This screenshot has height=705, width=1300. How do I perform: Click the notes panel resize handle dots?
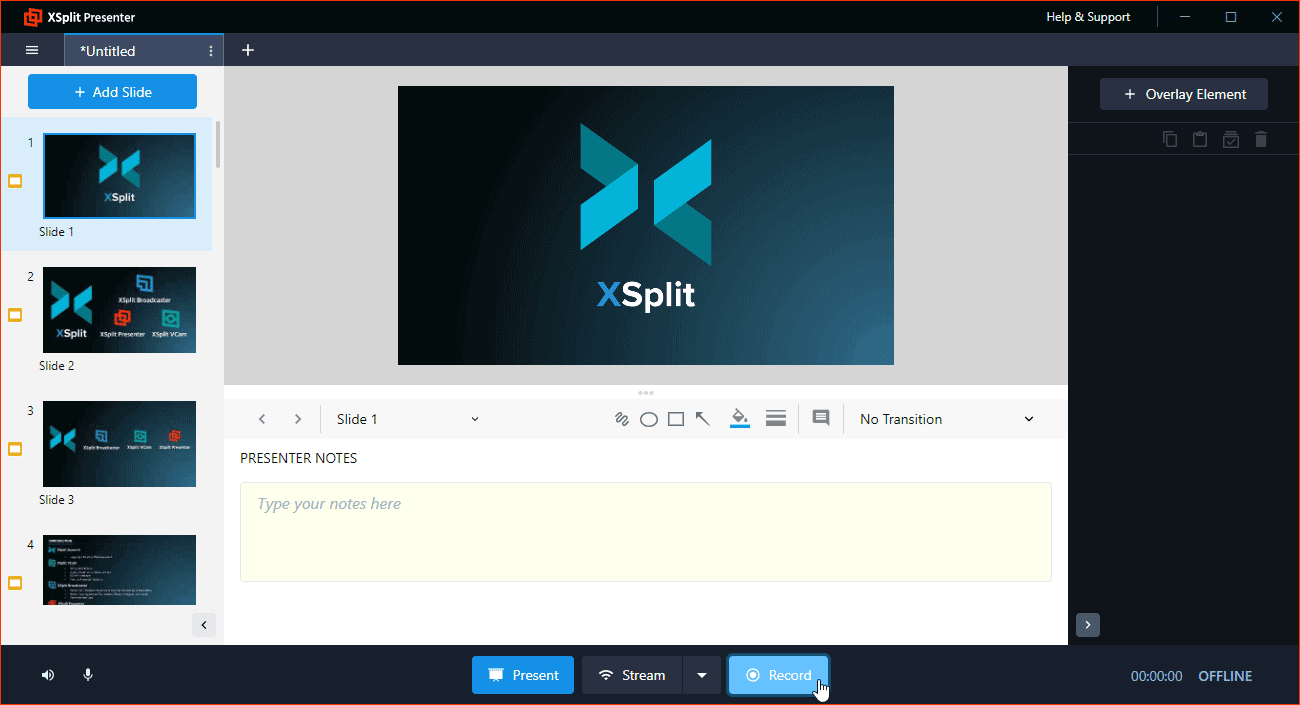[646, 393]
